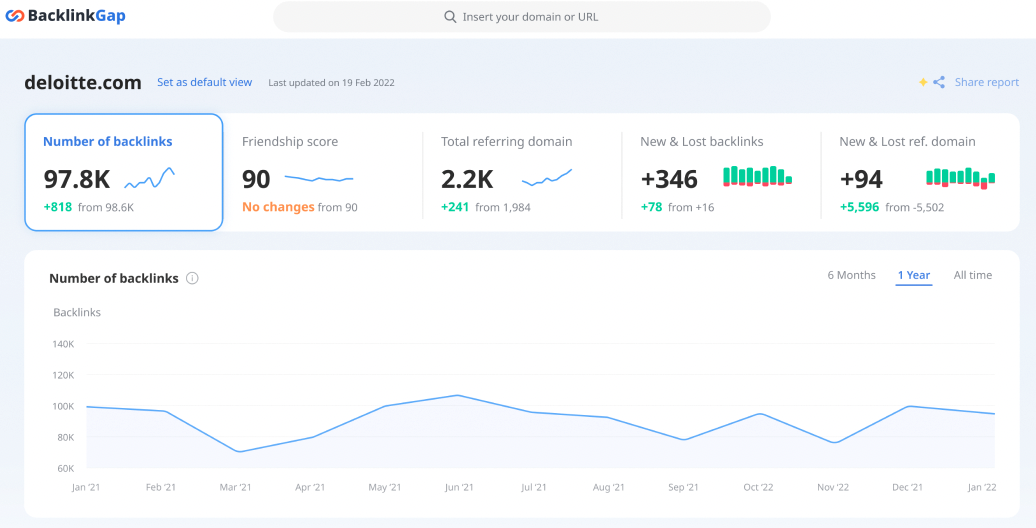
Task: Click the backlinks sparkline beside 97.8K
Action: 149,178
